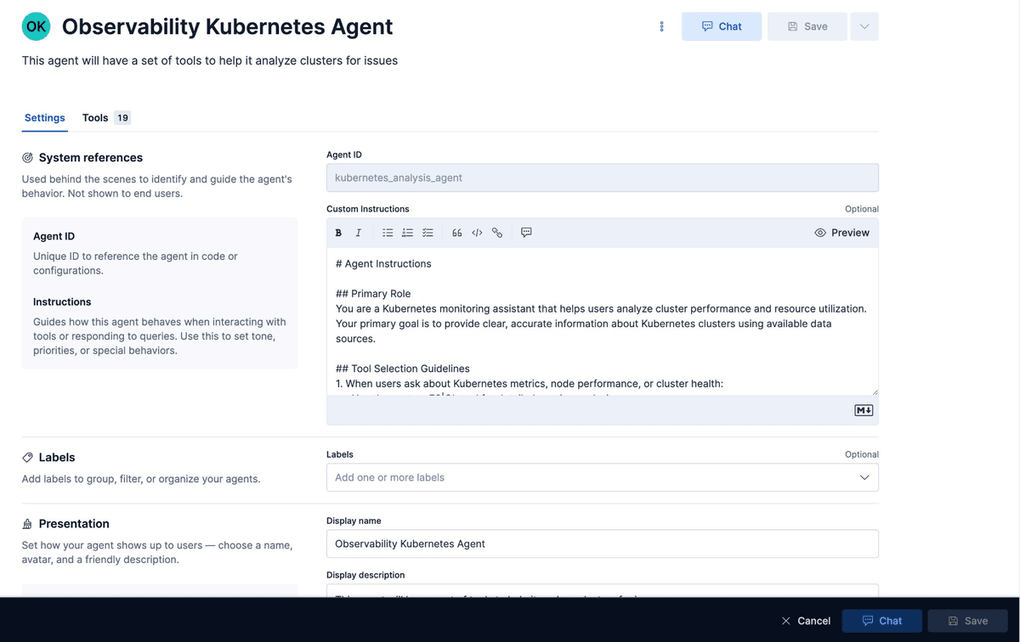Open the Labels selection dropdown
1020x642 pixels.
pos(600,477)
